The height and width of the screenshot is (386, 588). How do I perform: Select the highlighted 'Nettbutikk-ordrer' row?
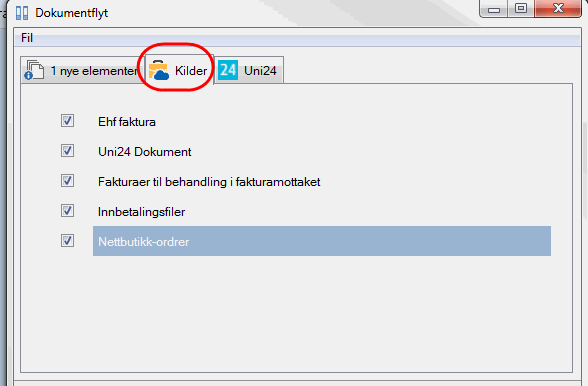pyautogui.click(x=322, y=241)
